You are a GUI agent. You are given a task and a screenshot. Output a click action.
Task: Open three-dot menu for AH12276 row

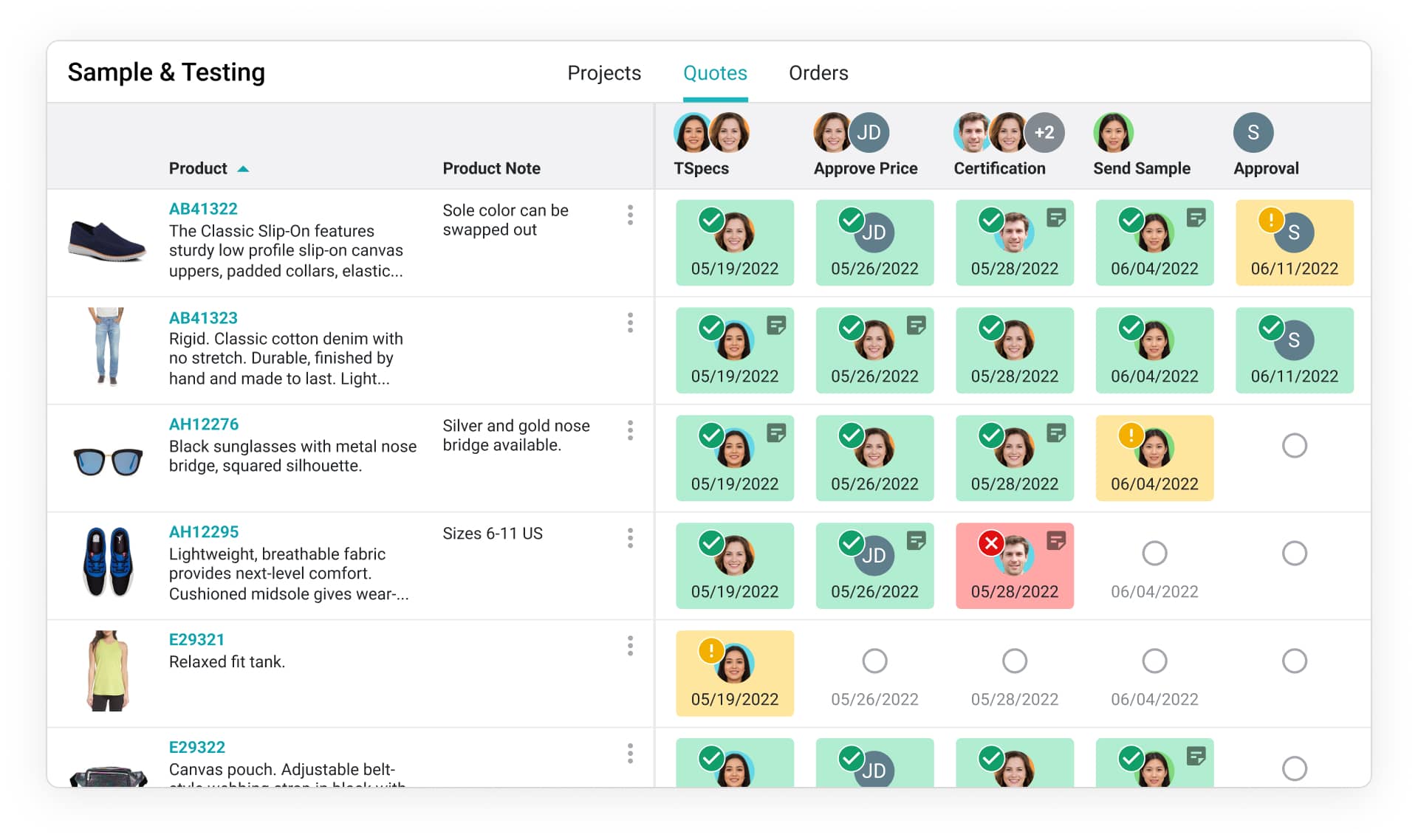pos(630,430)
